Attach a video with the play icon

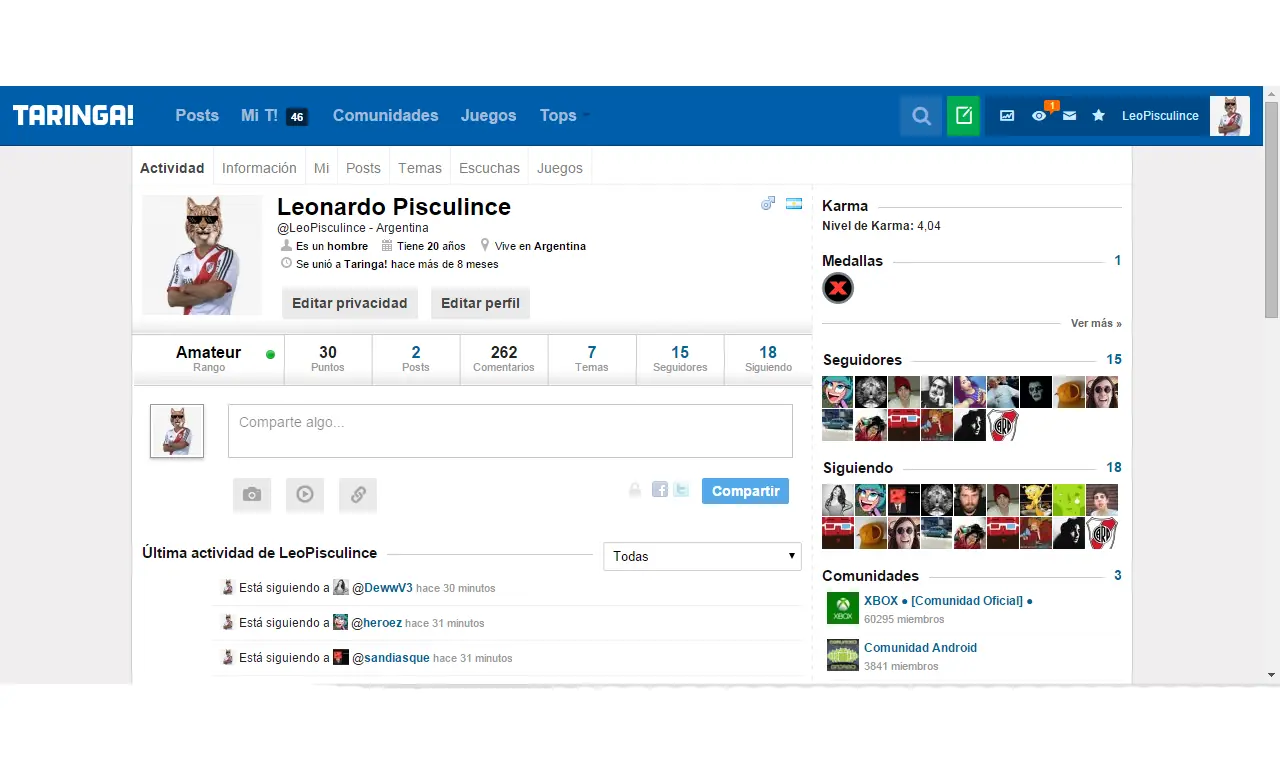click(305, 494)
